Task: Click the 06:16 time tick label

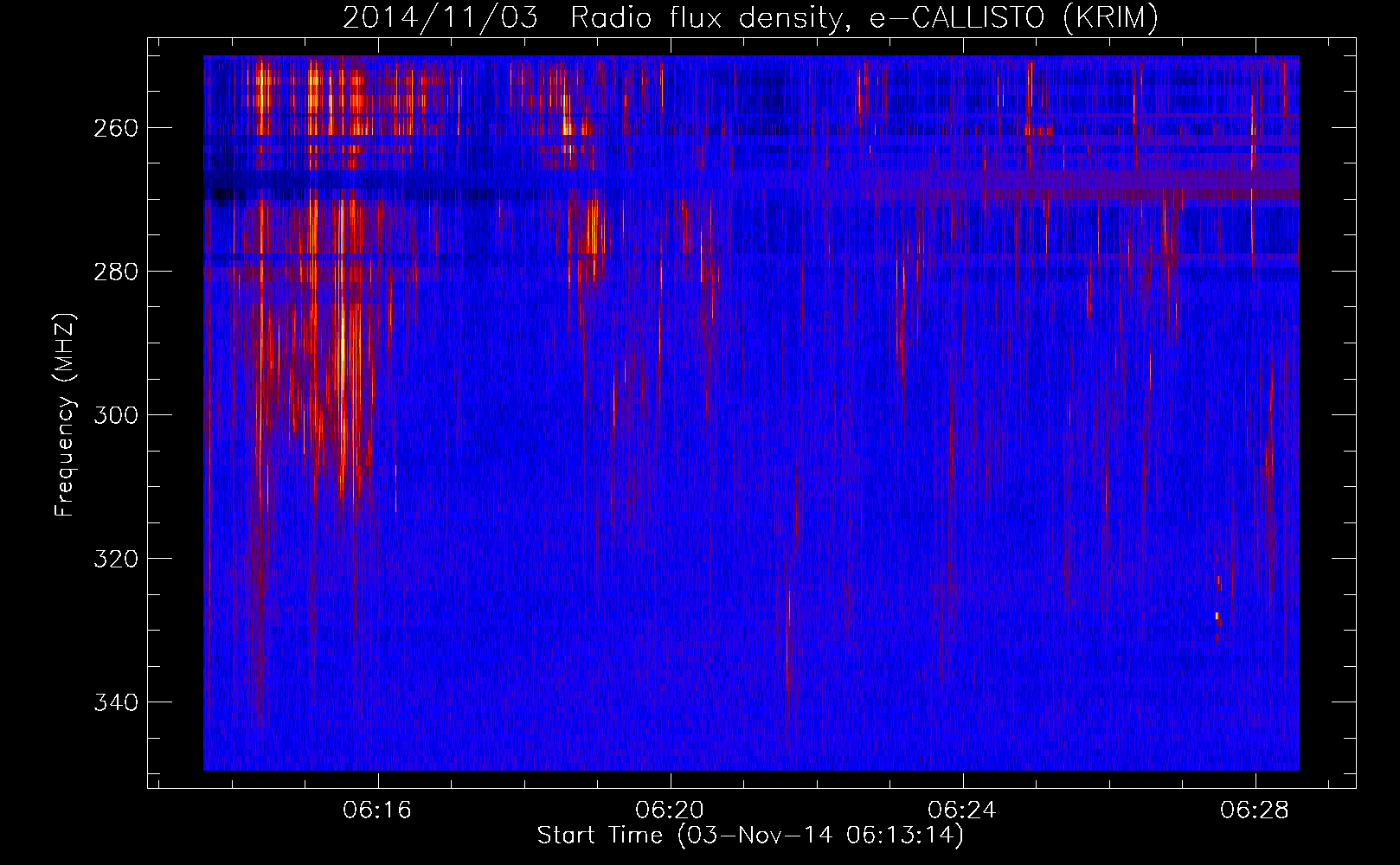Action: click(377, 811)
